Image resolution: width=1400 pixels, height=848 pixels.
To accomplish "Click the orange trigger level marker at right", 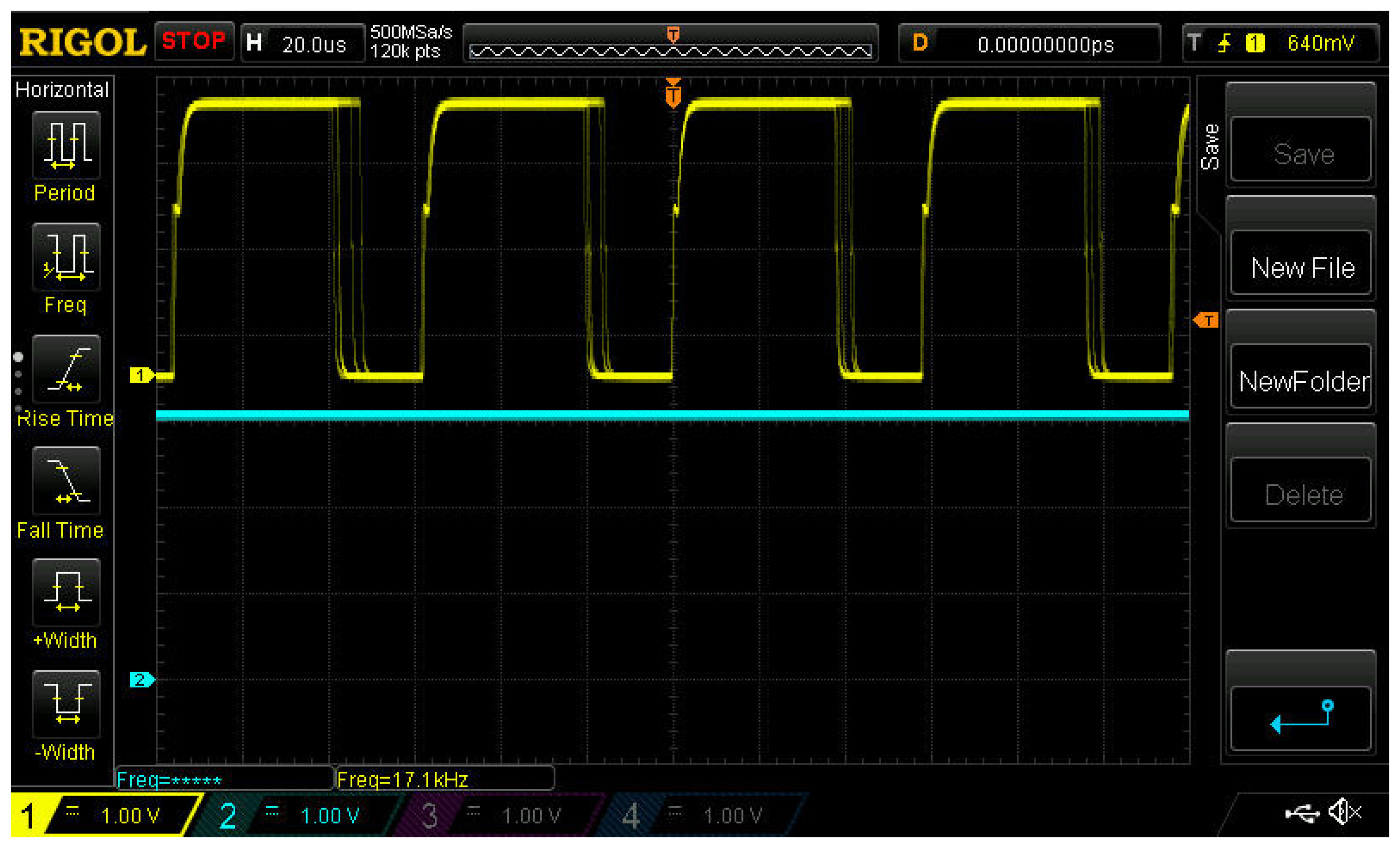I will pyautogui.click(x=1206, y=321).
